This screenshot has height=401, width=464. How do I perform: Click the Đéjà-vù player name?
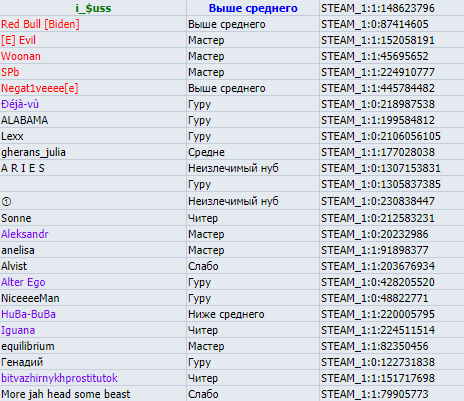pyautogui.click(x=20, y=104)
